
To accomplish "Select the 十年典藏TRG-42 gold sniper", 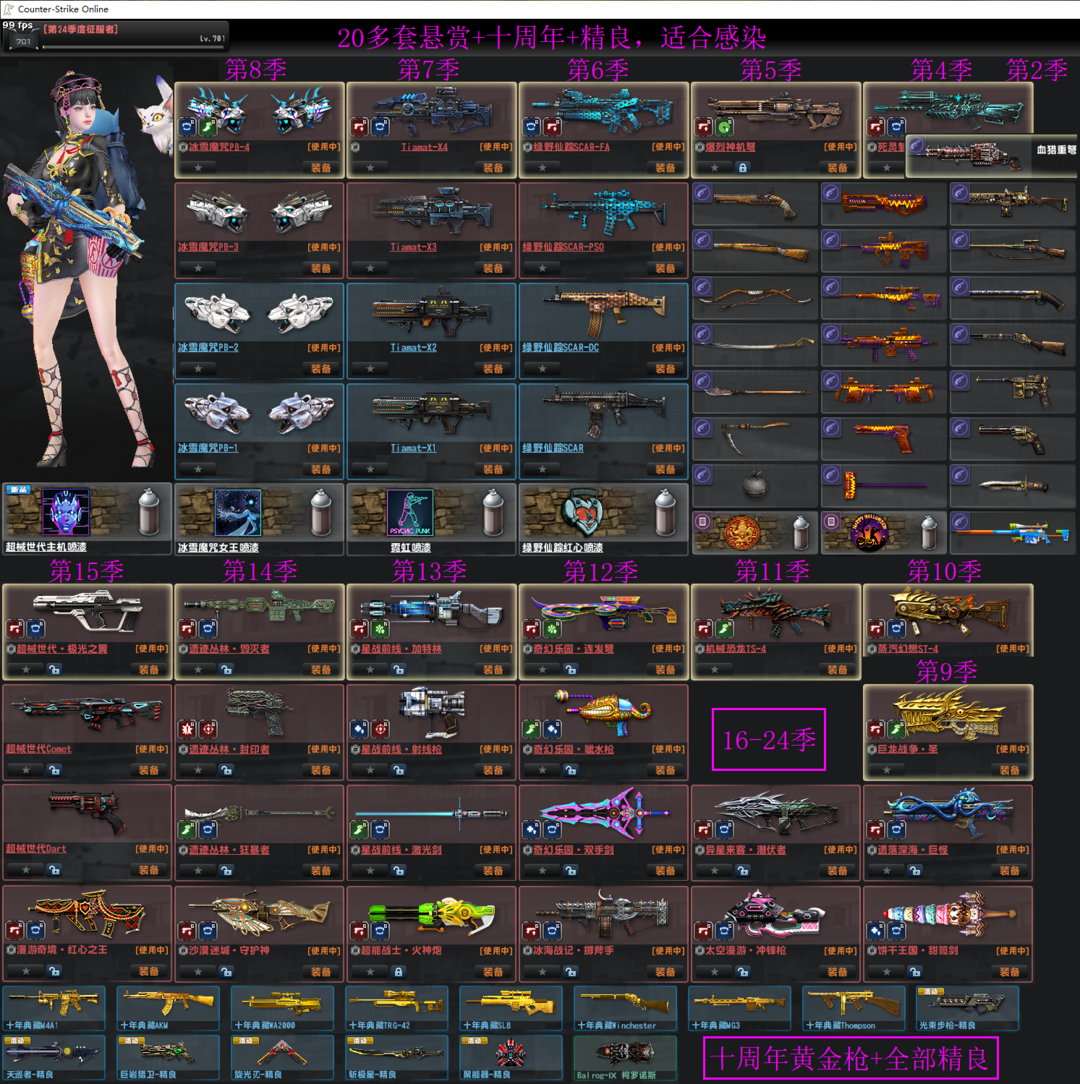I will pos(397,1009).
